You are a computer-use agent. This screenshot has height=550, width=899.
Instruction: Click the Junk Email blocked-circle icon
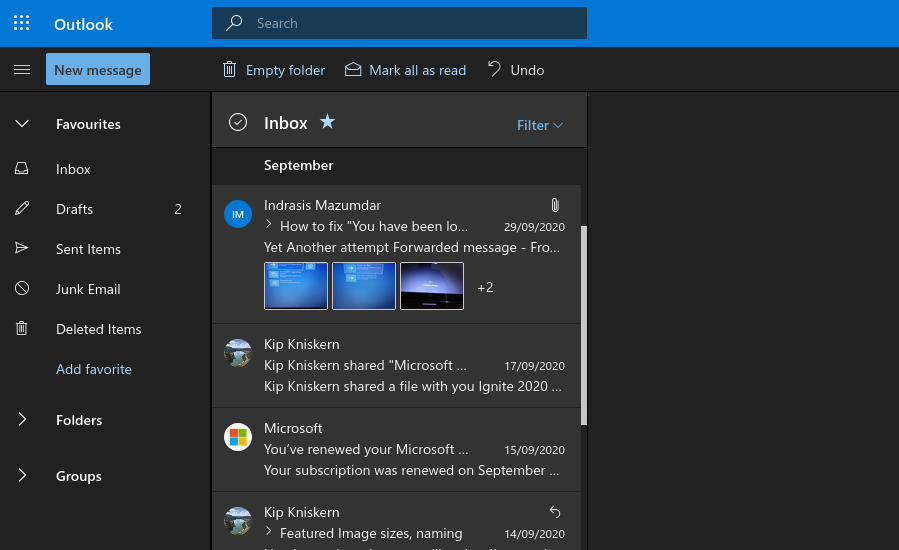coord(22,288)
